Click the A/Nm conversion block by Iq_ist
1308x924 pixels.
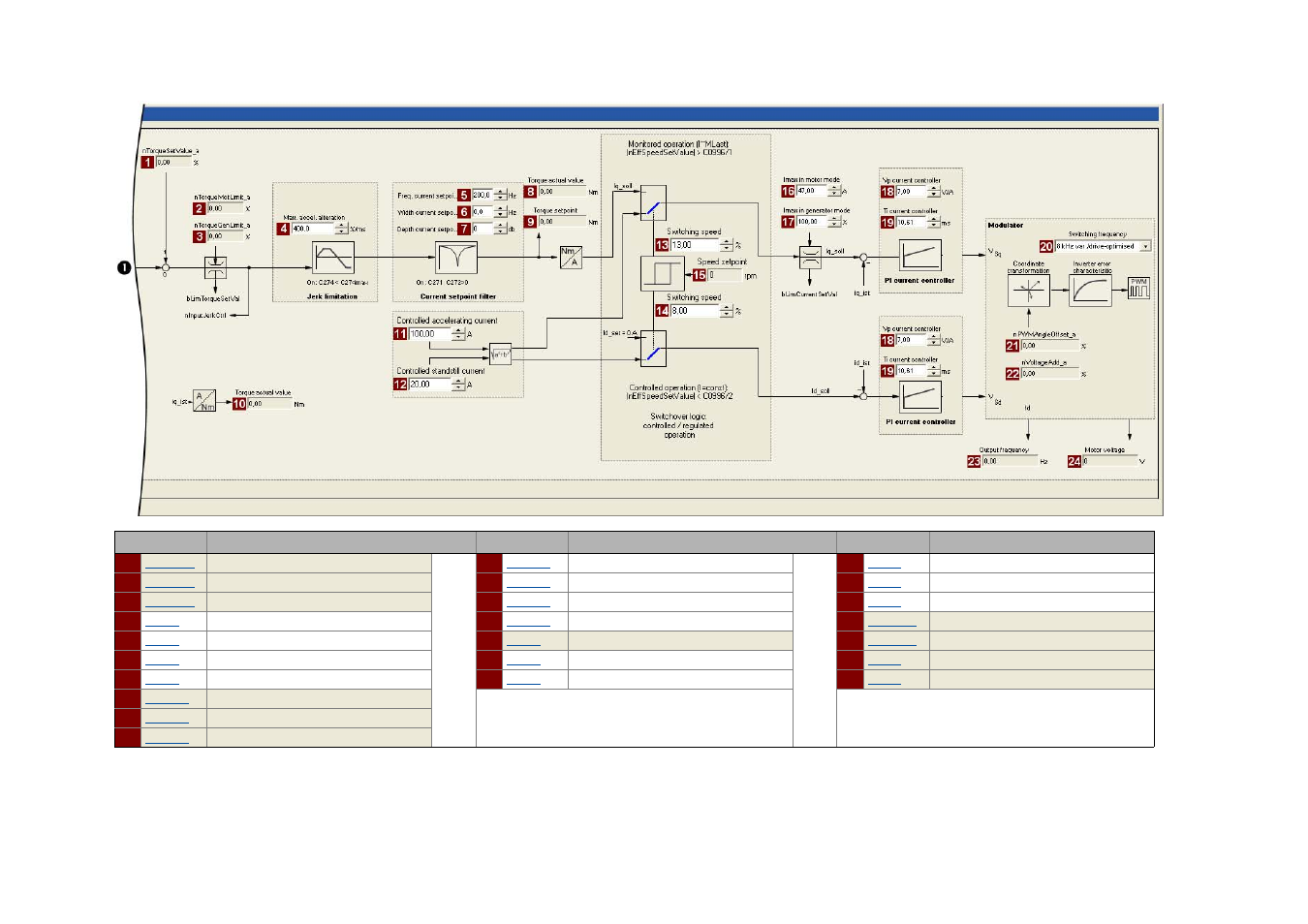pyautogui.click(x=204, y=401)
